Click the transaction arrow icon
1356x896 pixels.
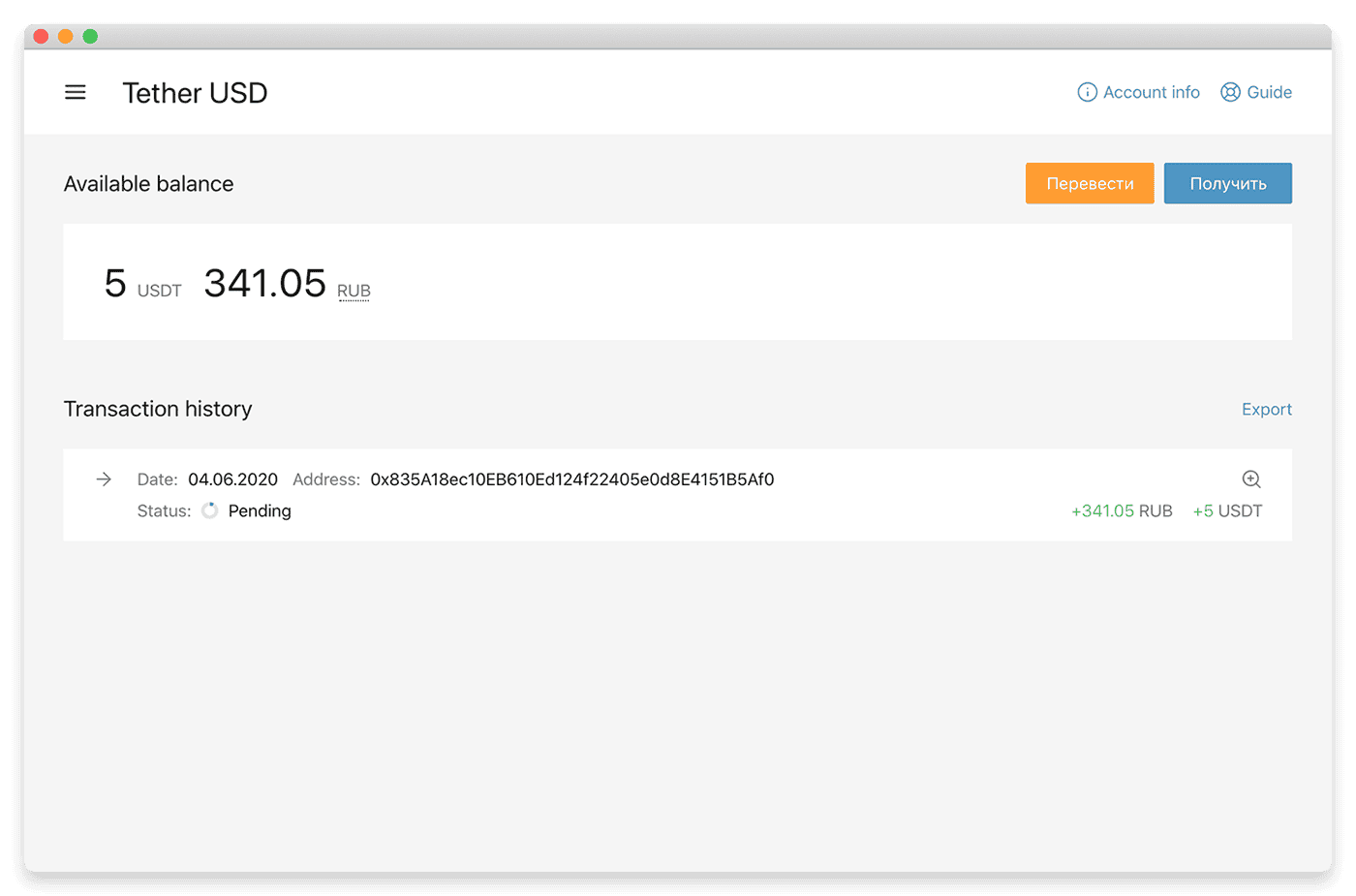coord(104,479)
